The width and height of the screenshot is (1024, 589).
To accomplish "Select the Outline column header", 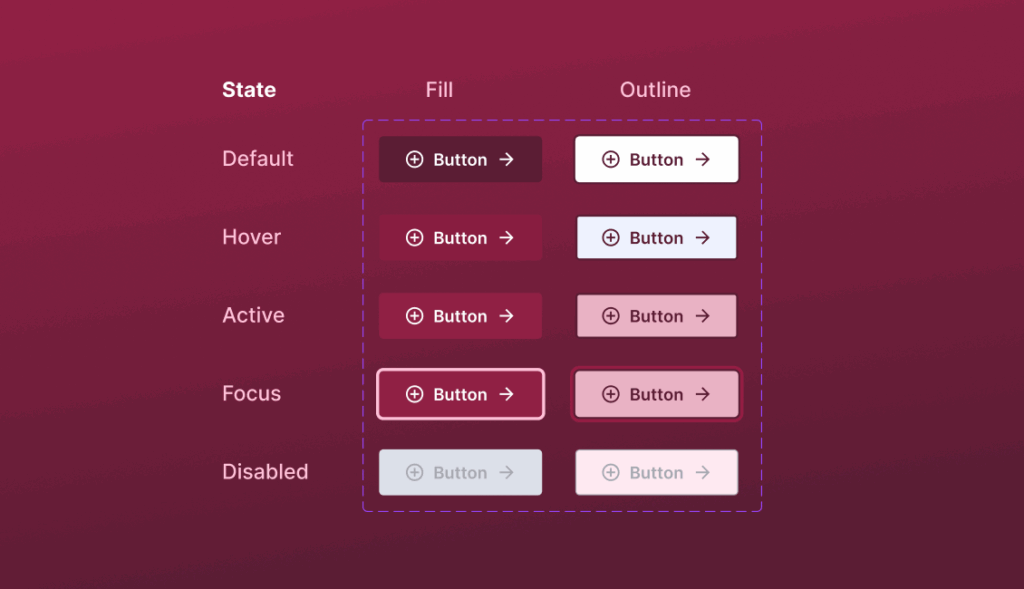I will click(x=655, y=89).
